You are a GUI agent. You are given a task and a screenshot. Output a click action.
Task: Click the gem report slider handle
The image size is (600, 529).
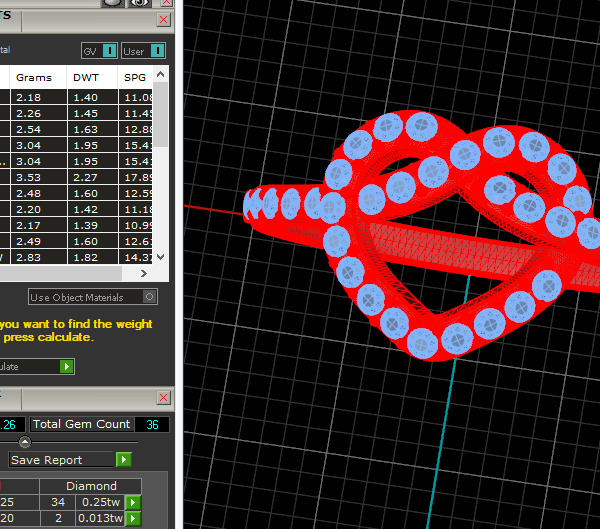pyautogui.click(x=25, y=442)
